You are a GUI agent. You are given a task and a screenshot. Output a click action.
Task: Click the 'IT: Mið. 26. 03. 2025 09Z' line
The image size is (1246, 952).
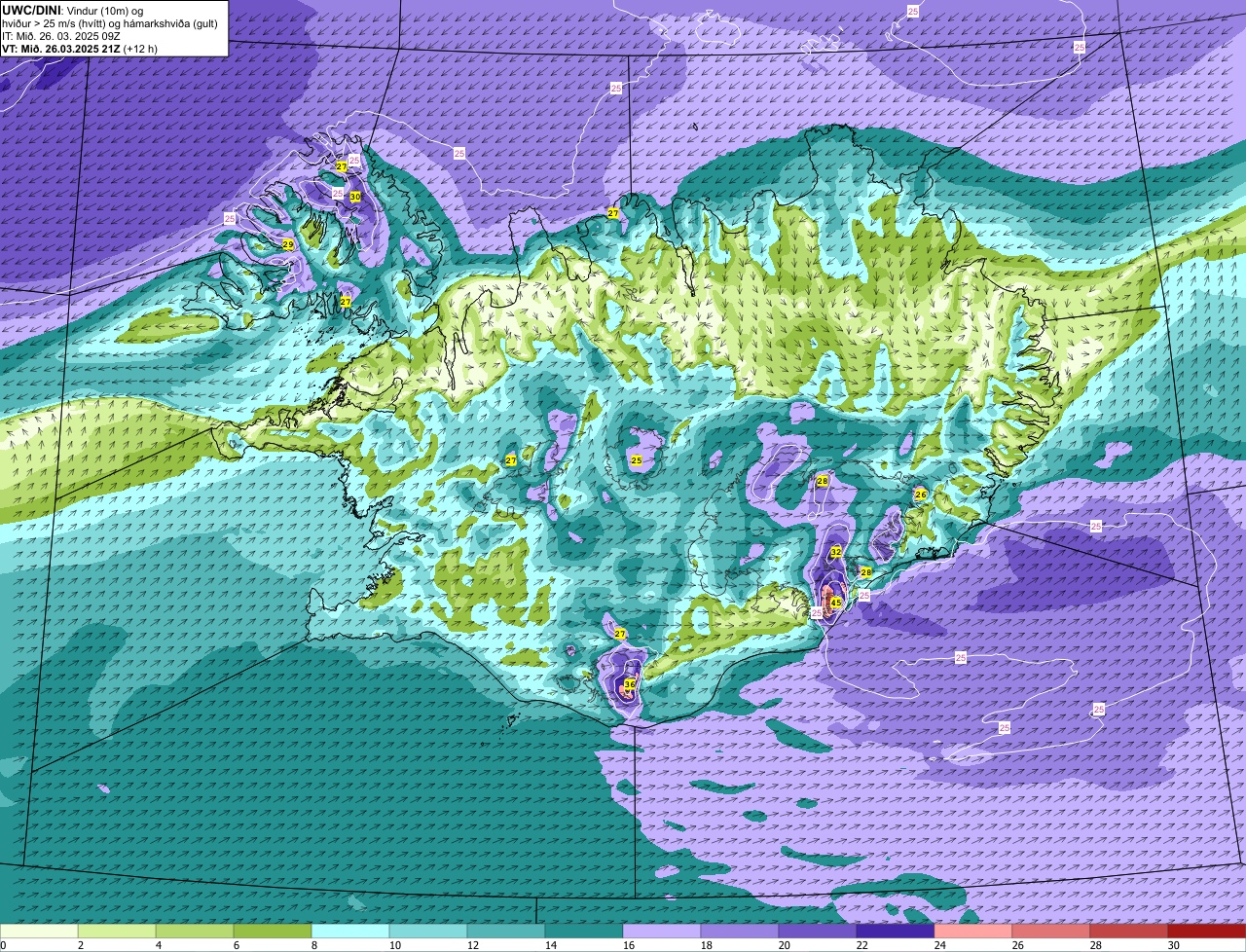[x=61, y=36]
